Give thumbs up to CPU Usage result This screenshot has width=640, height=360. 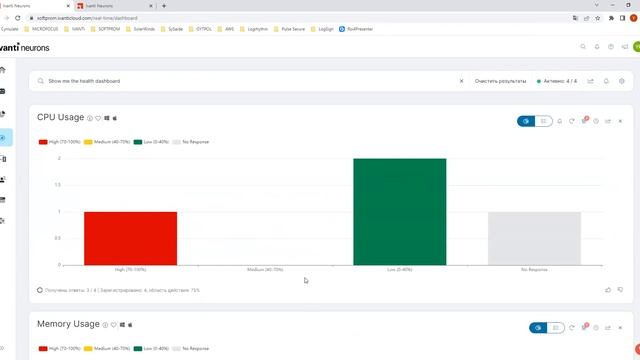point(608,290)
